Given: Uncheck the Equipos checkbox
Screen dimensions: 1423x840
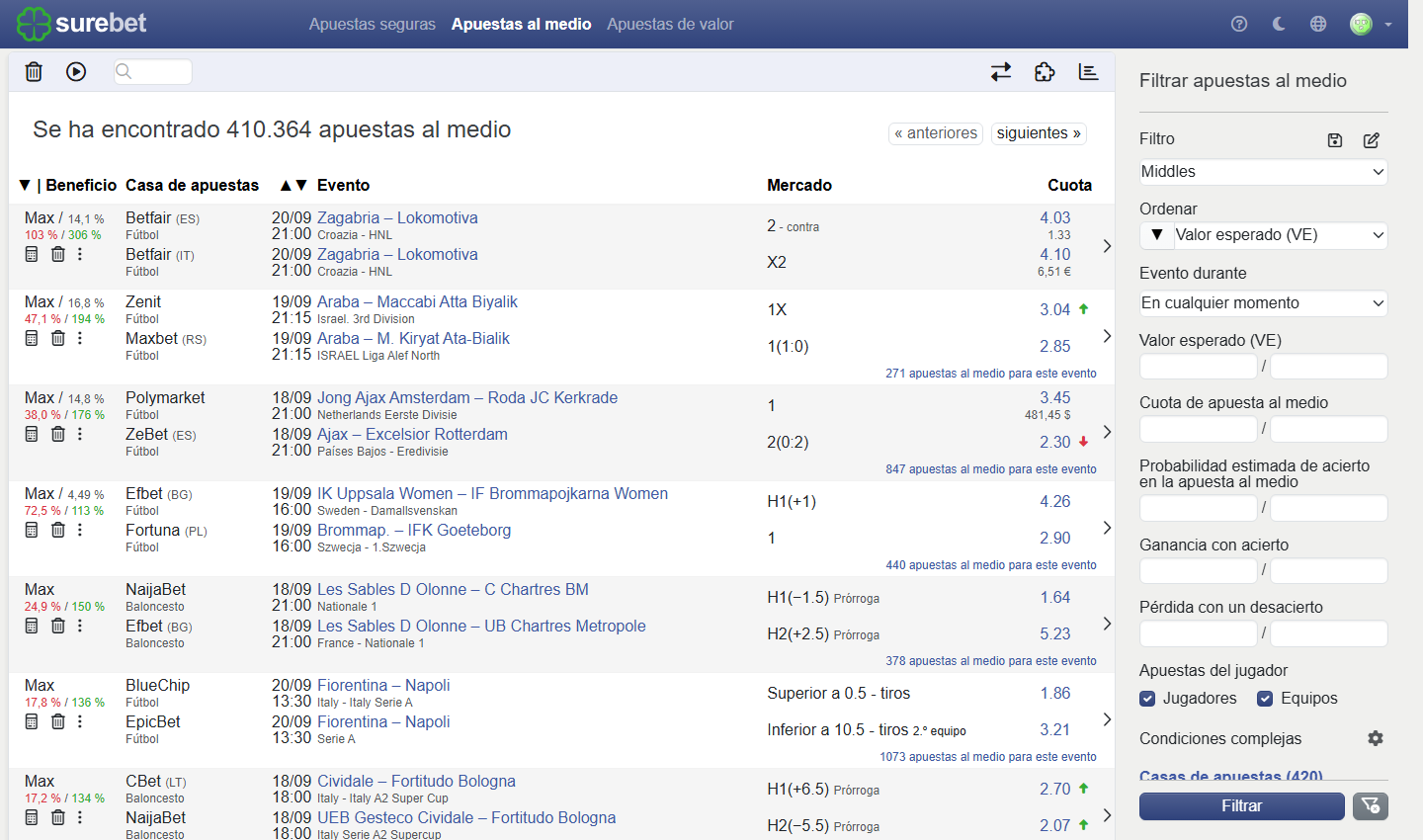Looking at the screenshot, I should (x=1265, y=699).
